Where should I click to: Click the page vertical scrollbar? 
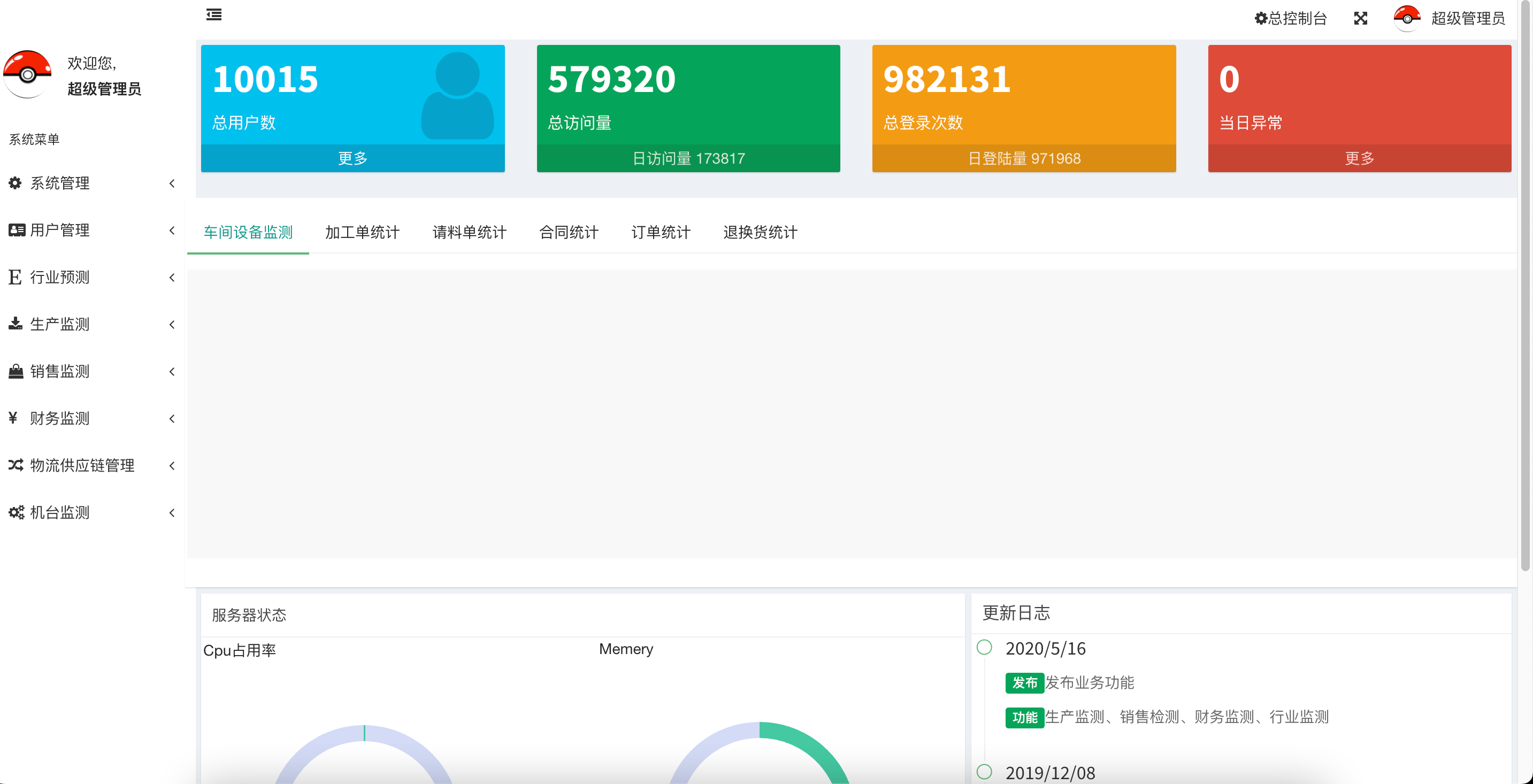click(x=1526, y=286)
